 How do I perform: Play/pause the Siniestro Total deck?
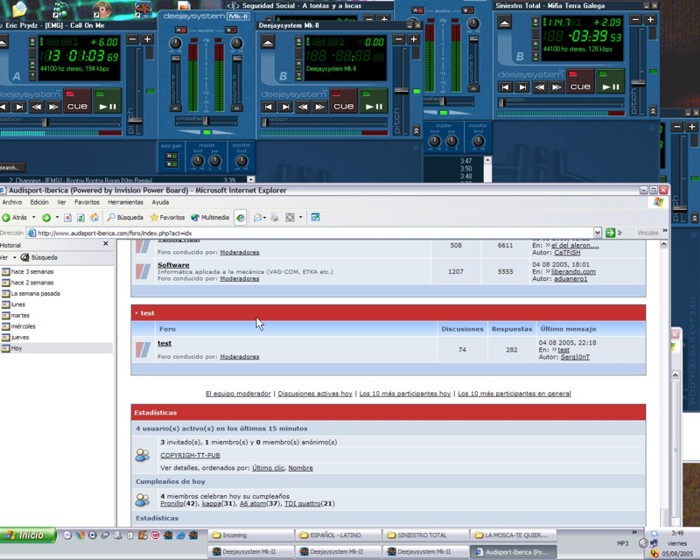click(x=611, y=82)
